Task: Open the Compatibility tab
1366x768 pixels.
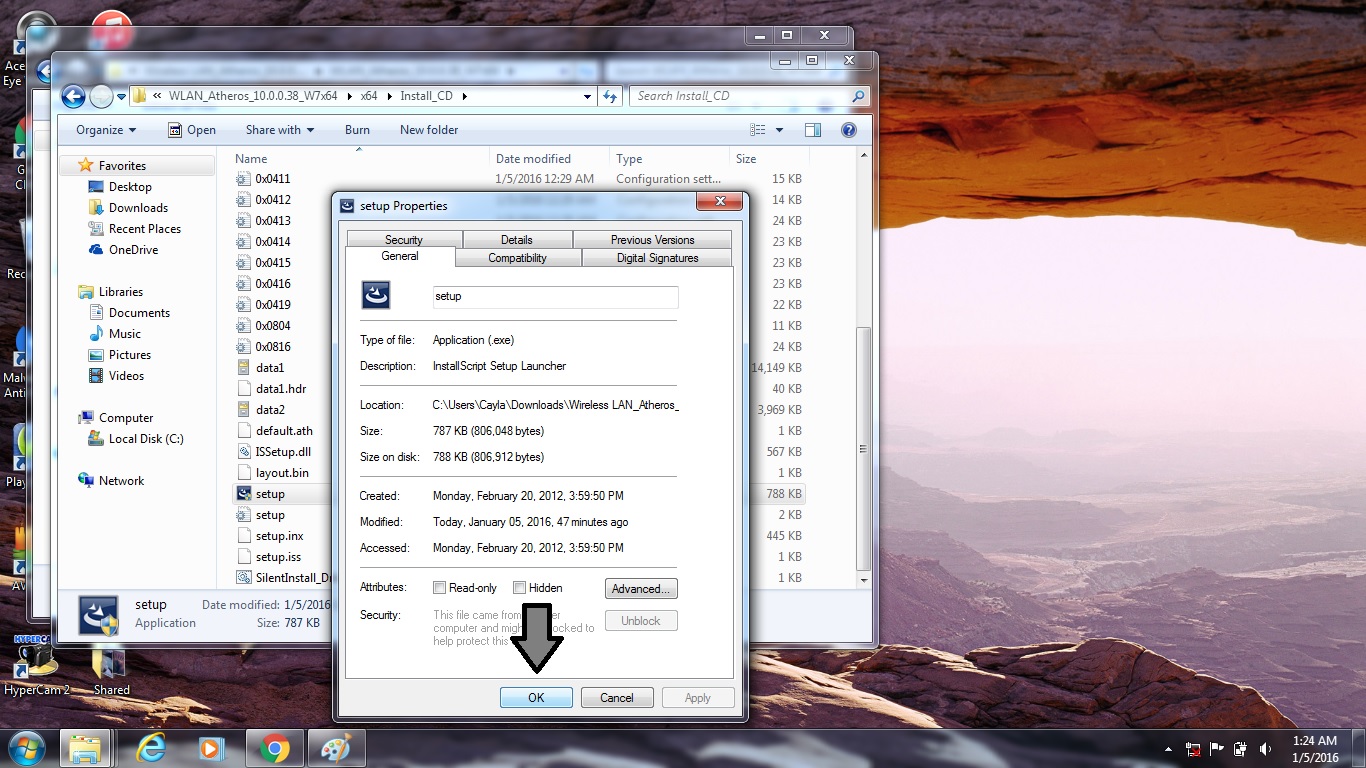Action: (517, 258)
